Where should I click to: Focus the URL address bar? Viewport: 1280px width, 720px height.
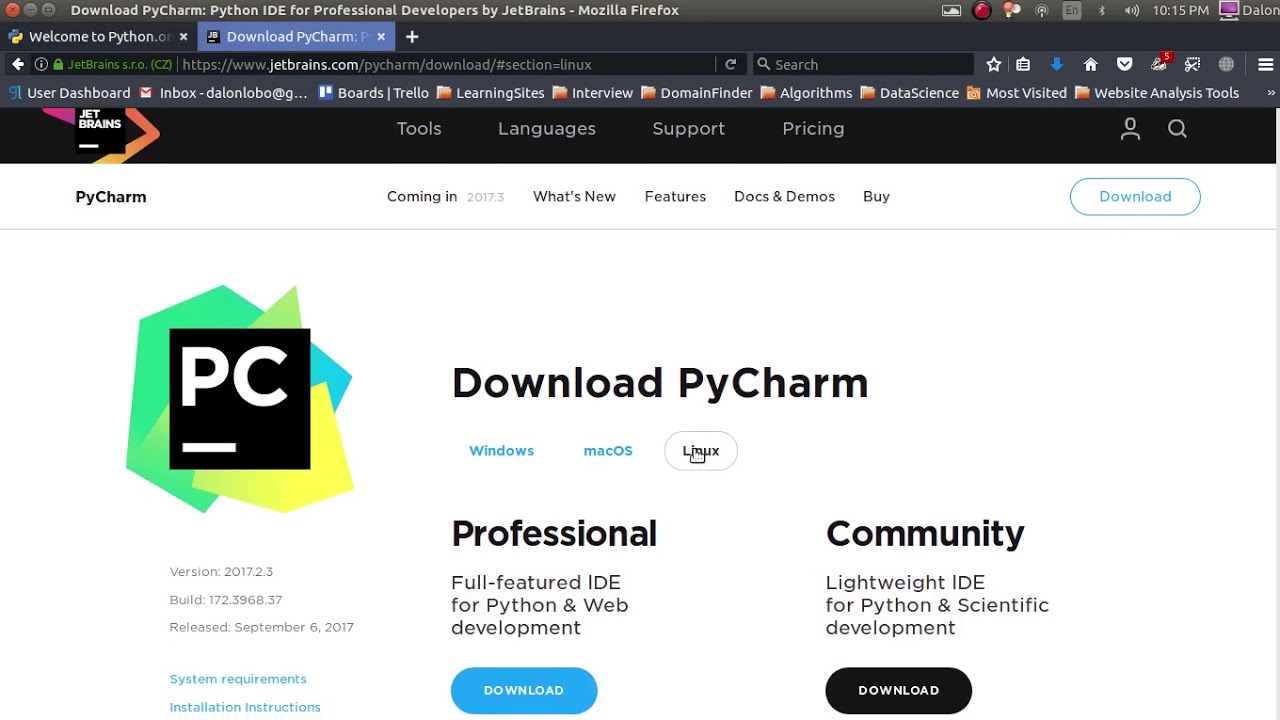(x=445, y=64)
